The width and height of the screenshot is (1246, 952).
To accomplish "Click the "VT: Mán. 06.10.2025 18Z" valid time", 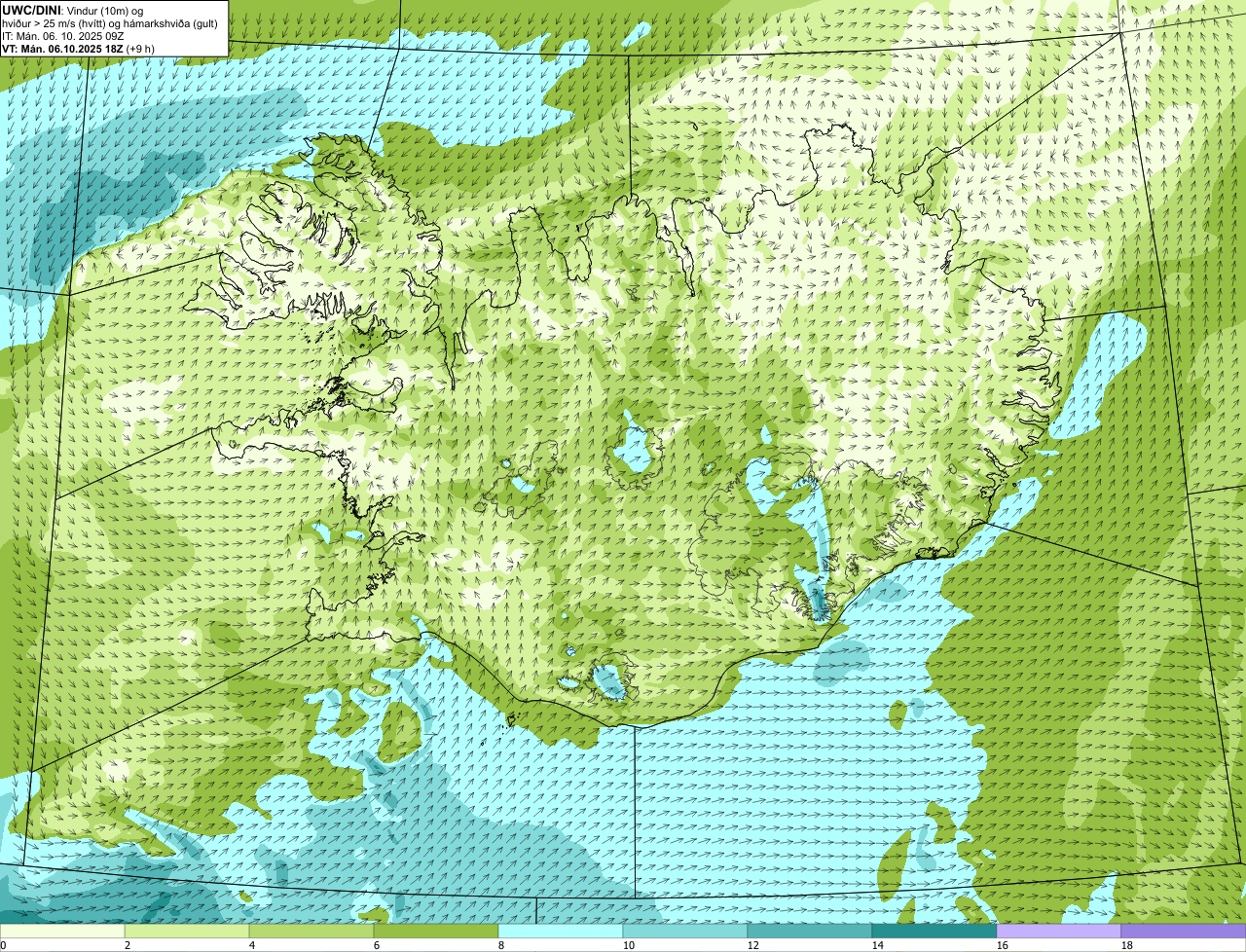I will [x=62, y=48].
